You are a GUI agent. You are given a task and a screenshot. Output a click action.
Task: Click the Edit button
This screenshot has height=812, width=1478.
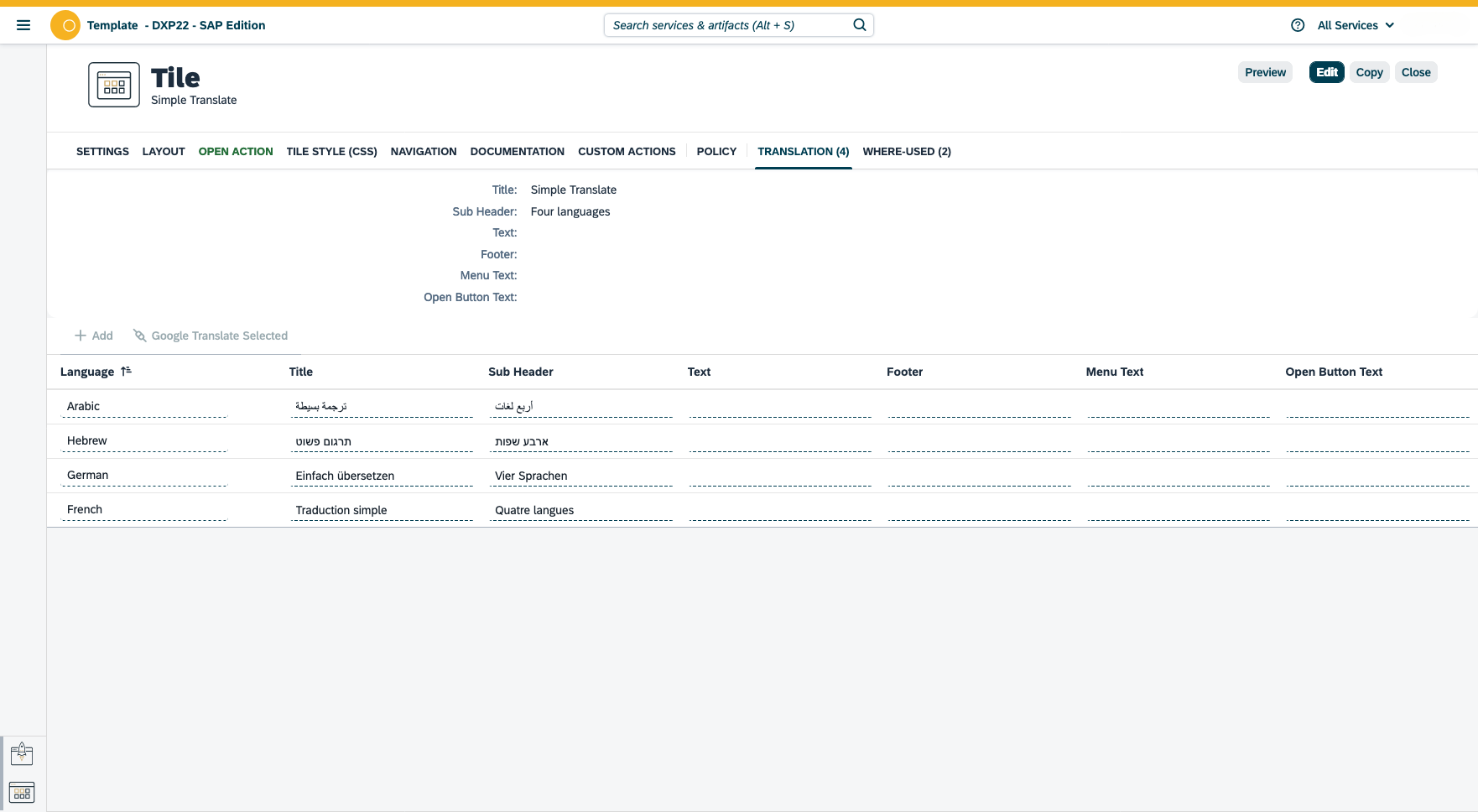coord(1327,72)
